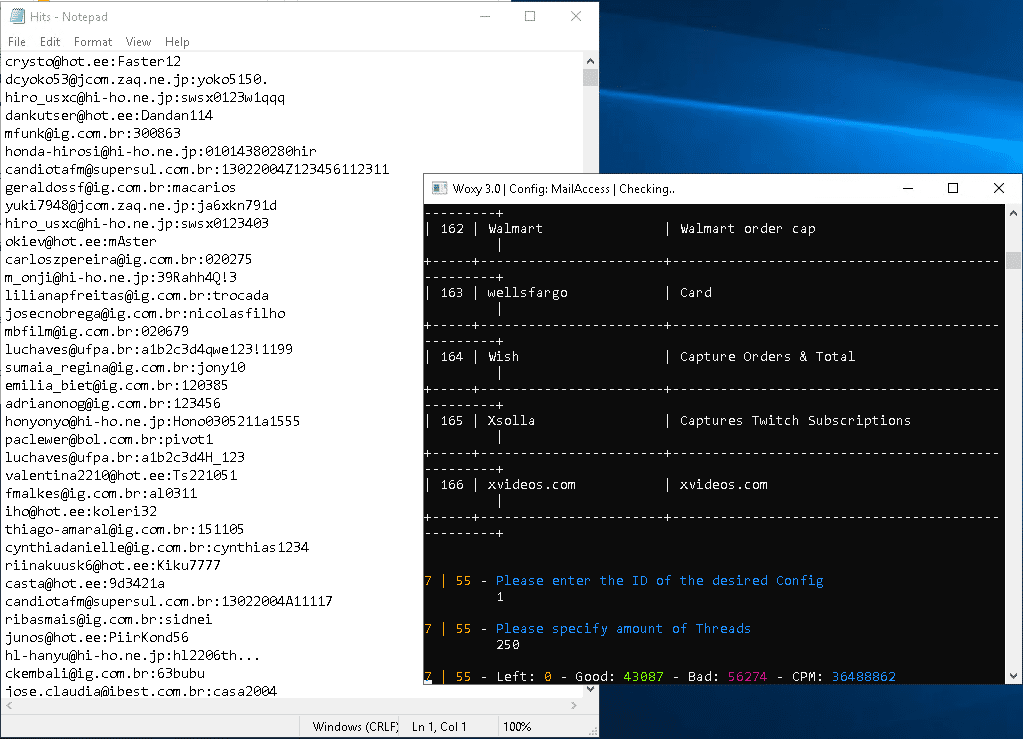Open the Edit menu in Notepad
1023x739 pixels.
(50, 42)
